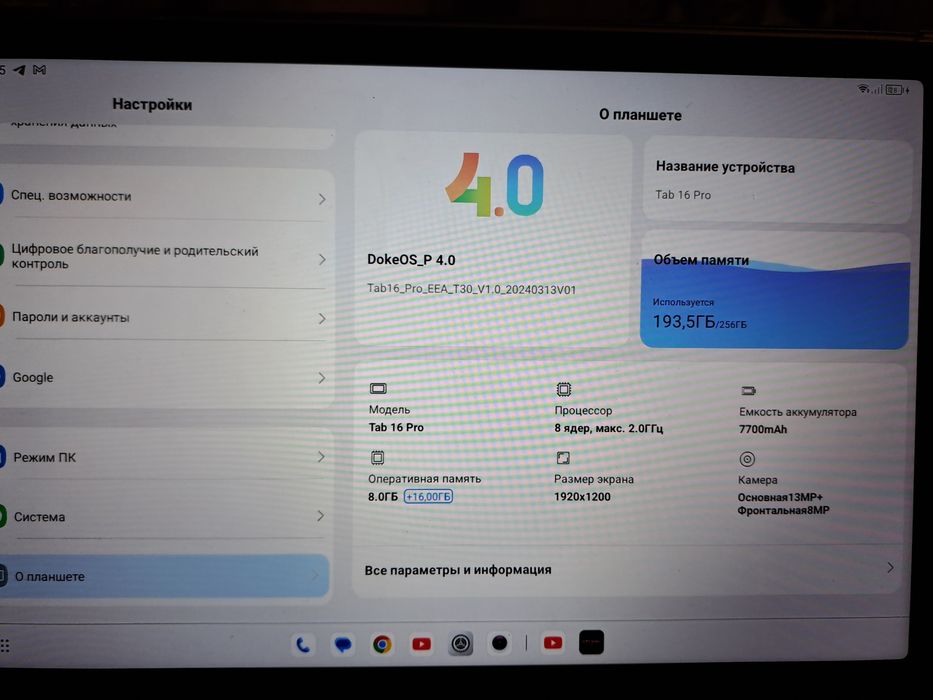Tap the Процессор chip icon
Screen dimensions: 933x700
click(563, 389)
